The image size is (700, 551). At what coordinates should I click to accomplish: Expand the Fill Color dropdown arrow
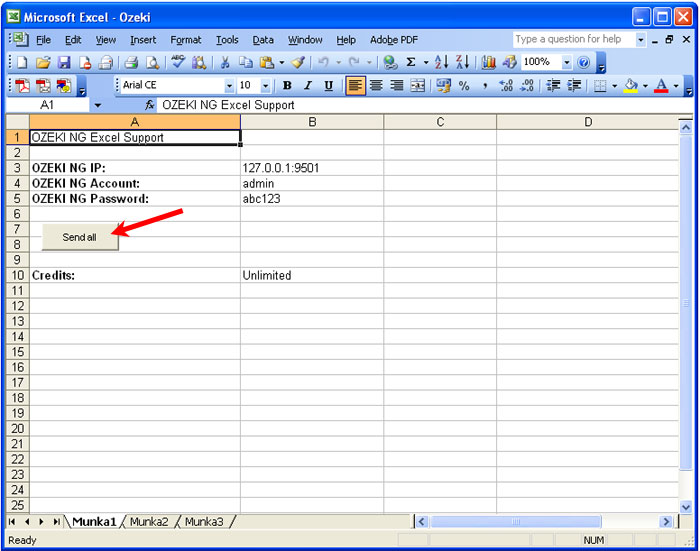(x=645, y=86)
